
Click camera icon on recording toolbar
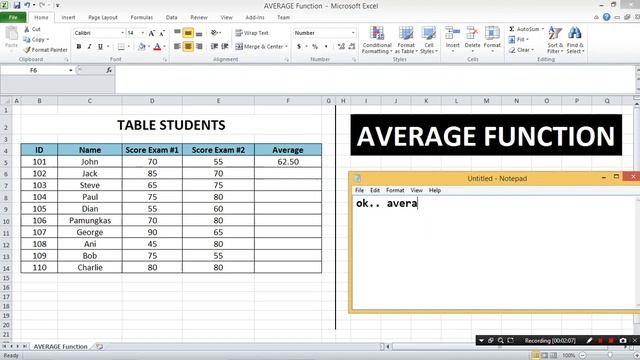[623, 340]
